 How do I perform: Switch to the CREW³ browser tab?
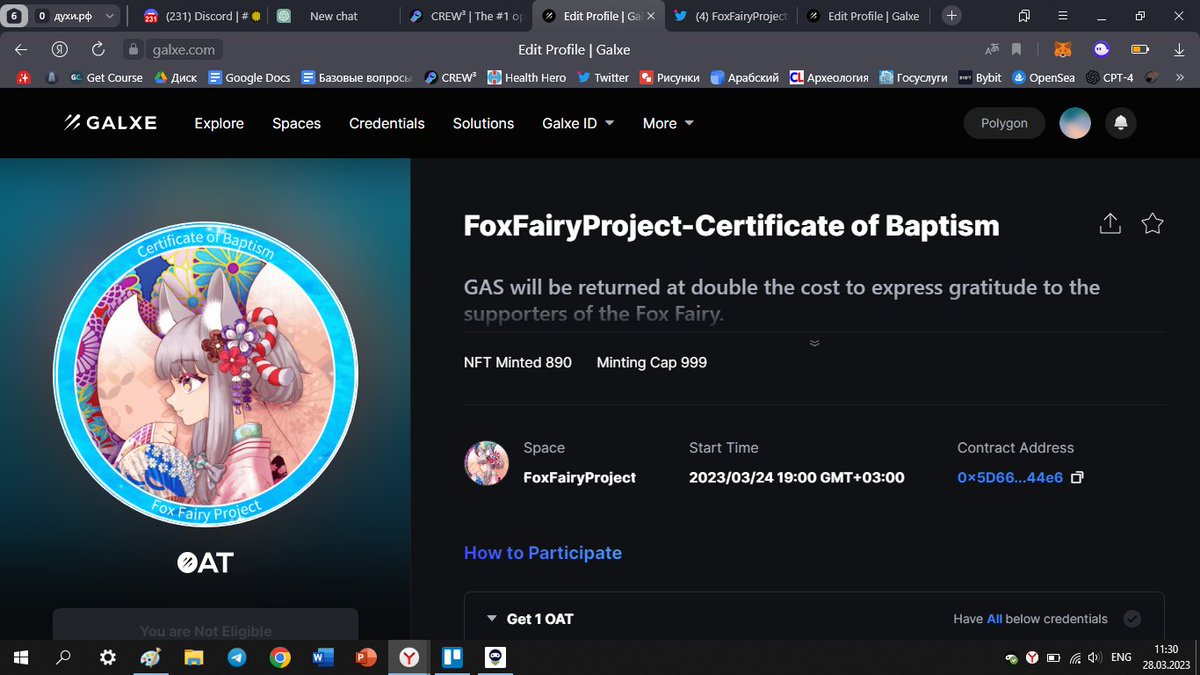click(x=466, y=16)
